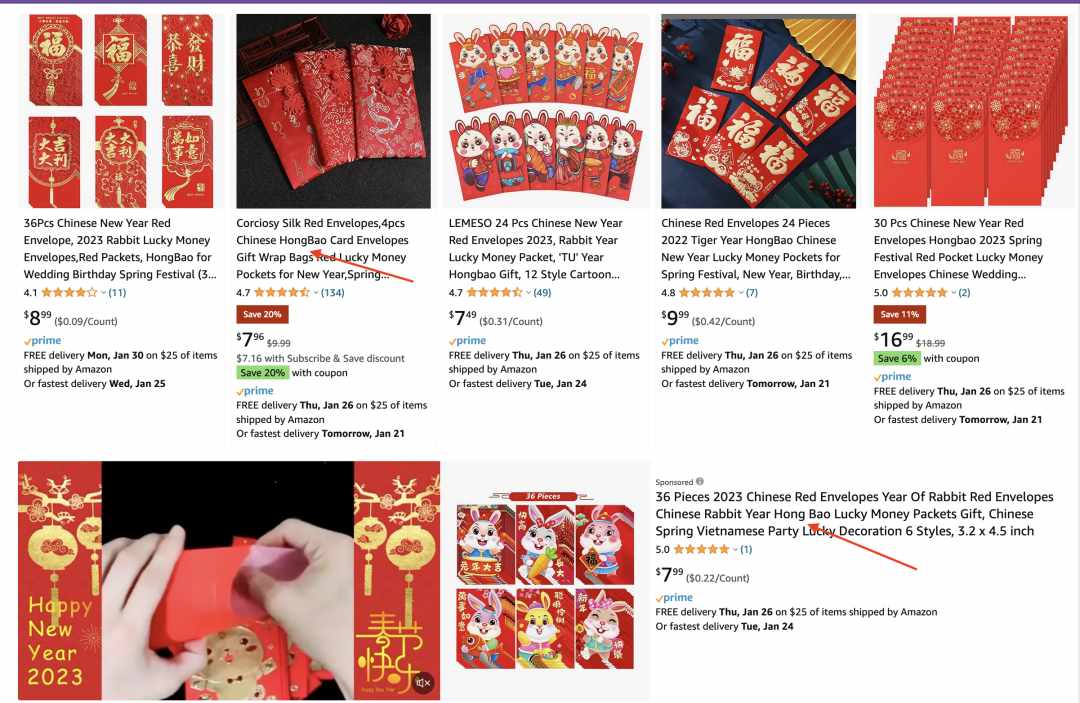Image resolution: width=1080 pixels, height=703 pixels.
Task: Click the star rating of the 36Pcs envelopes
Action: tap(69, 293)
